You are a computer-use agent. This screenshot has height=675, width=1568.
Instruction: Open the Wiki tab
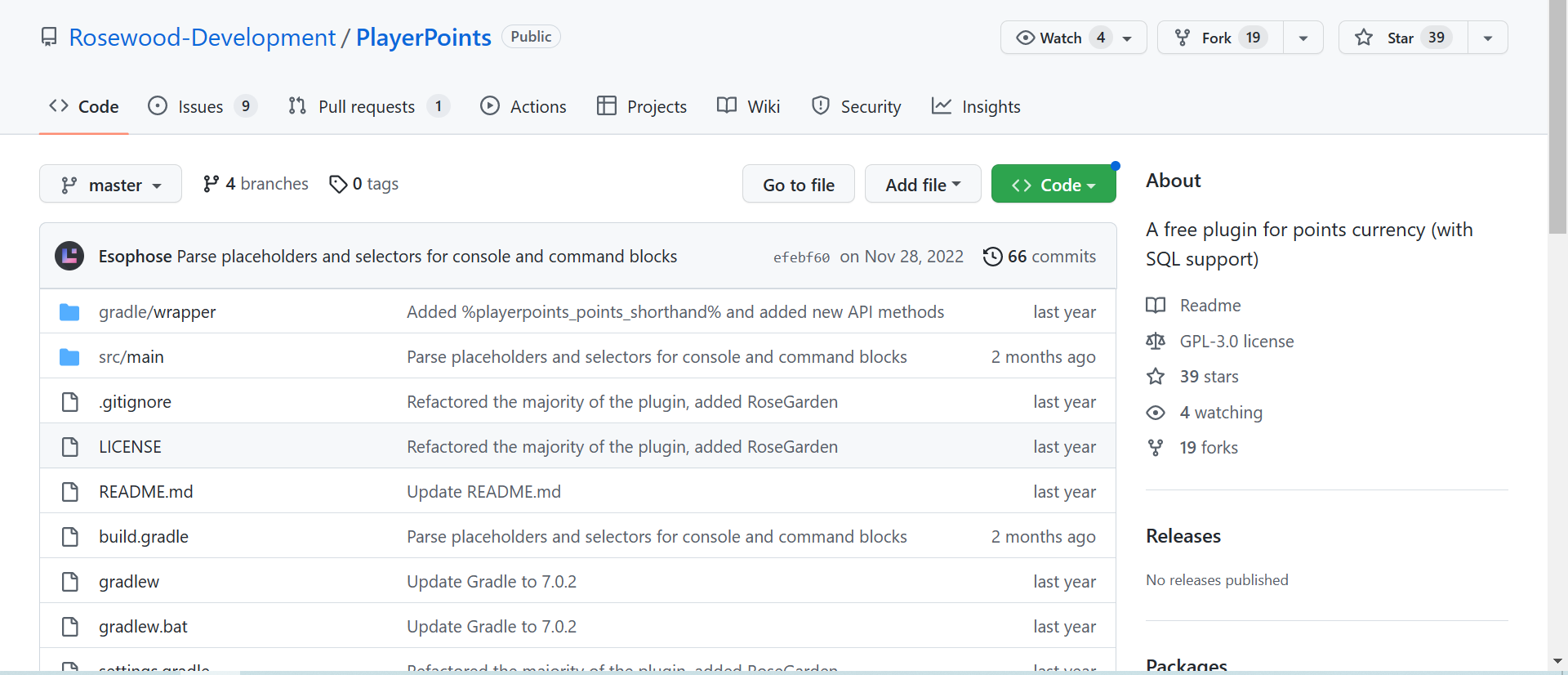click(x=748, y=106)
